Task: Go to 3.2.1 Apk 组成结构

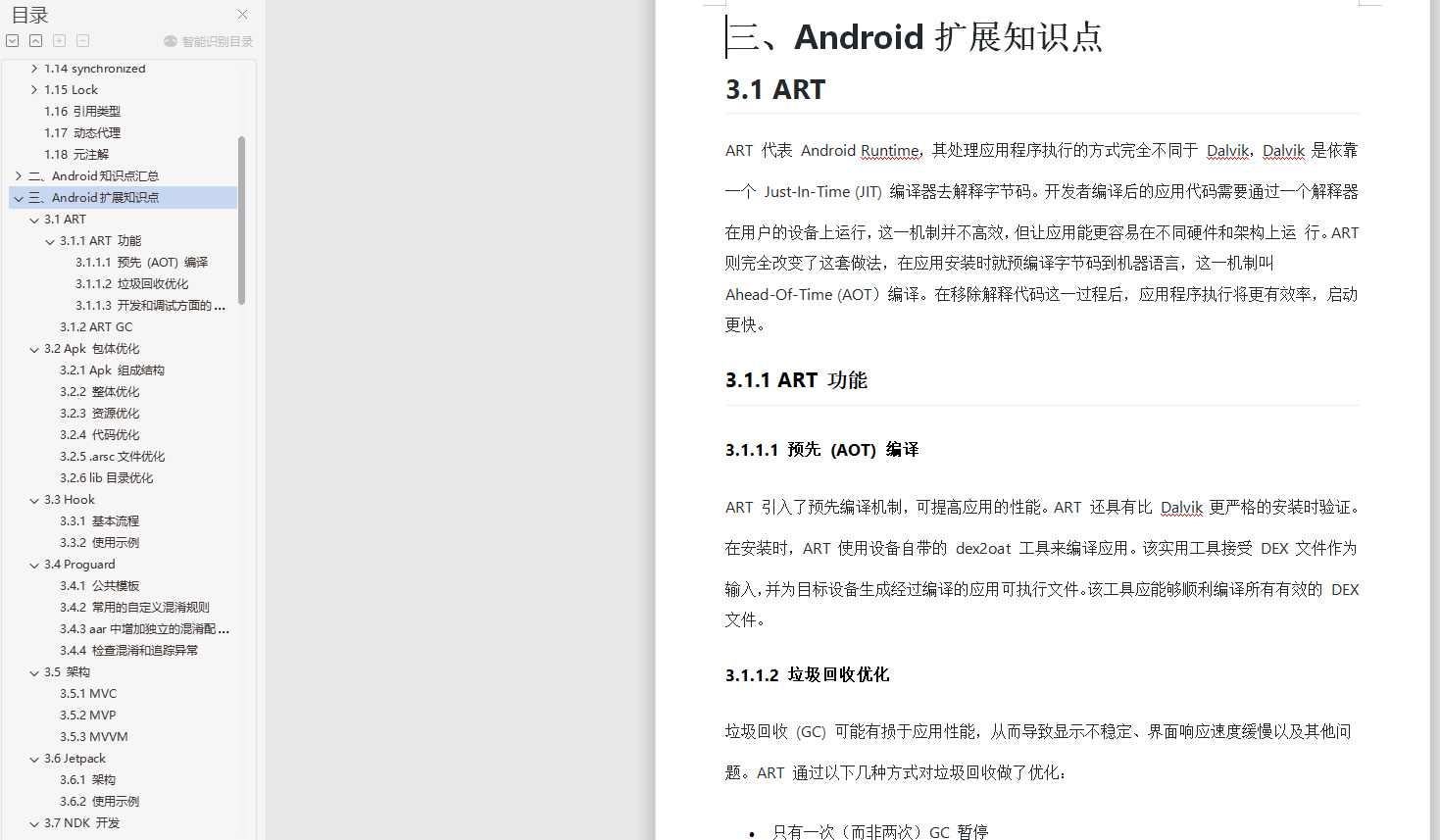Action: (x=112, y=371)
